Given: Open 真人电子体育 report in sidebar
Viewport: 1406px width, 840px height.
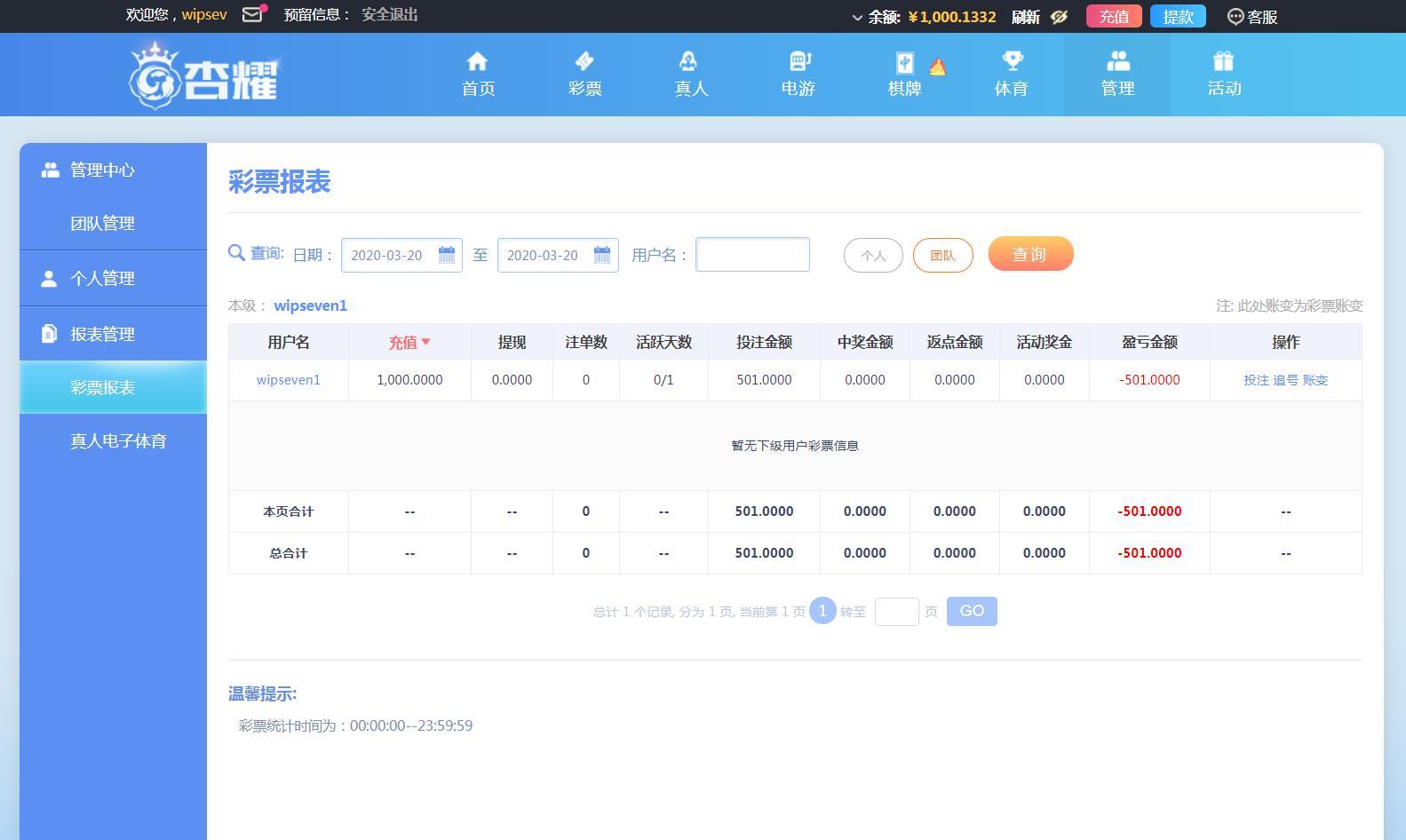Looking at the screenshot, I should click(x=118, y=441).
